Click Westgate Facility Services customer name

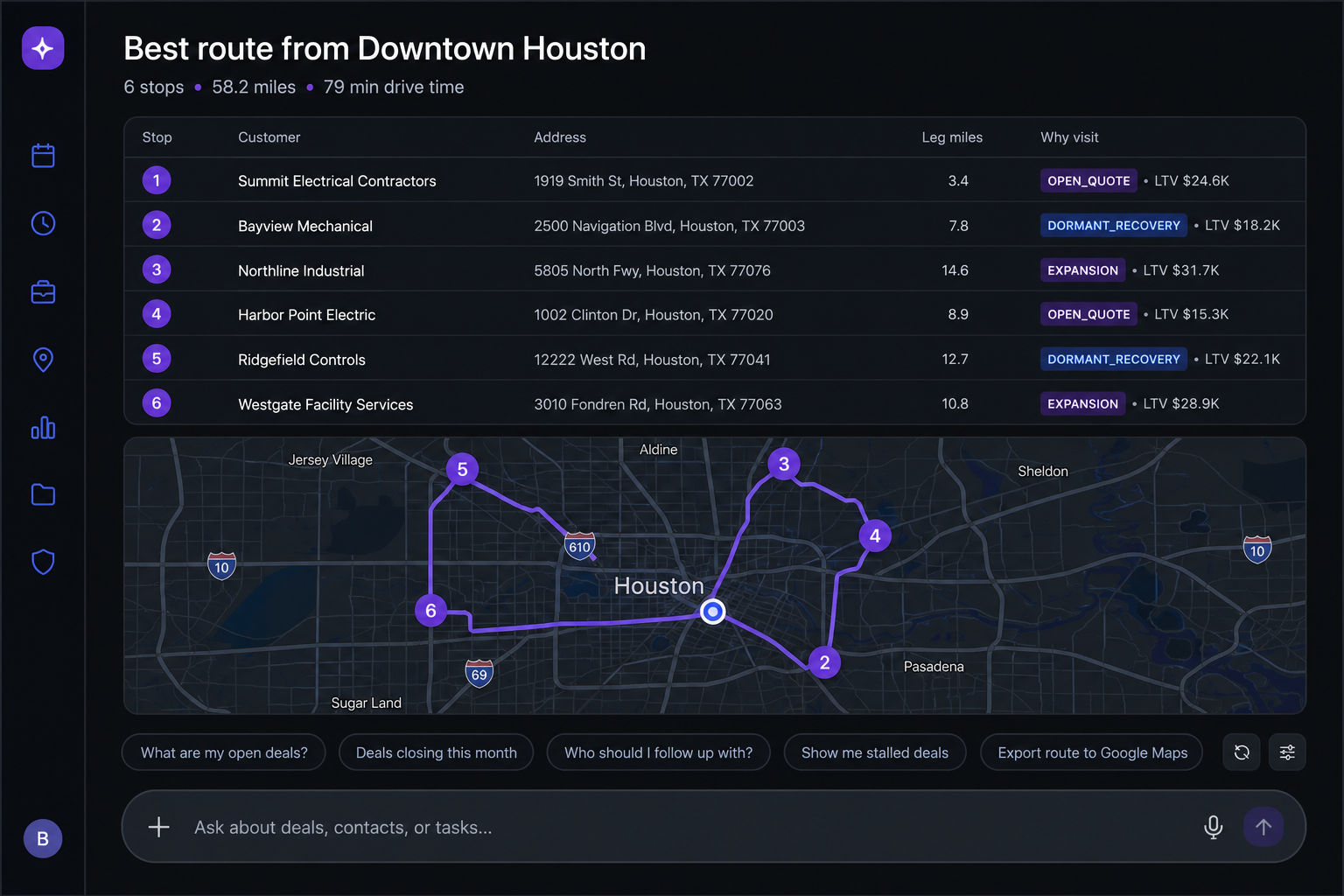point(325,404)
